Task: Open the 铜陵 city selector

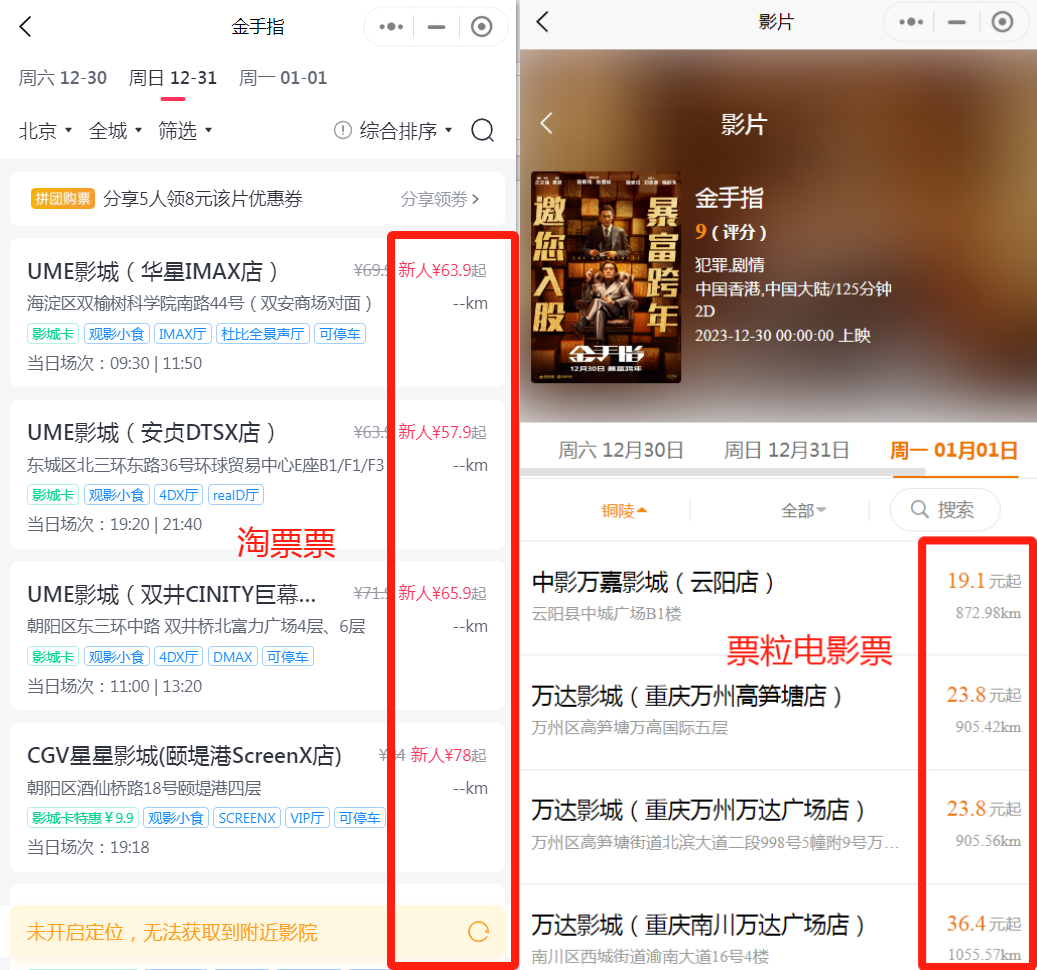Action: tap(624, 510)
